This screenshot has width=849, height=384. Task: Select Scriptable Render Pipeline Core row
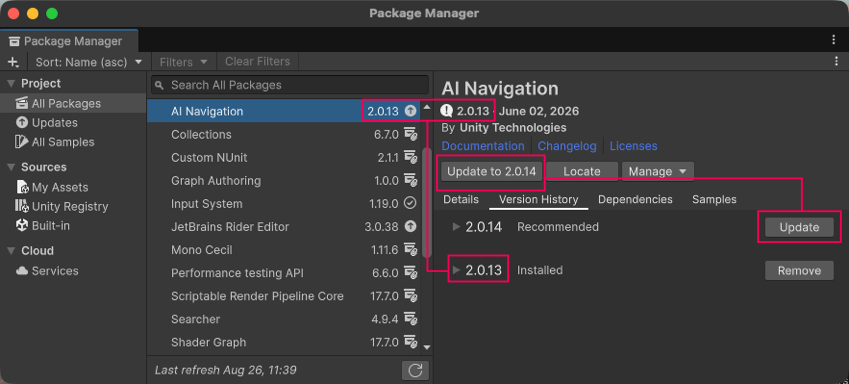tap(283, 296)
